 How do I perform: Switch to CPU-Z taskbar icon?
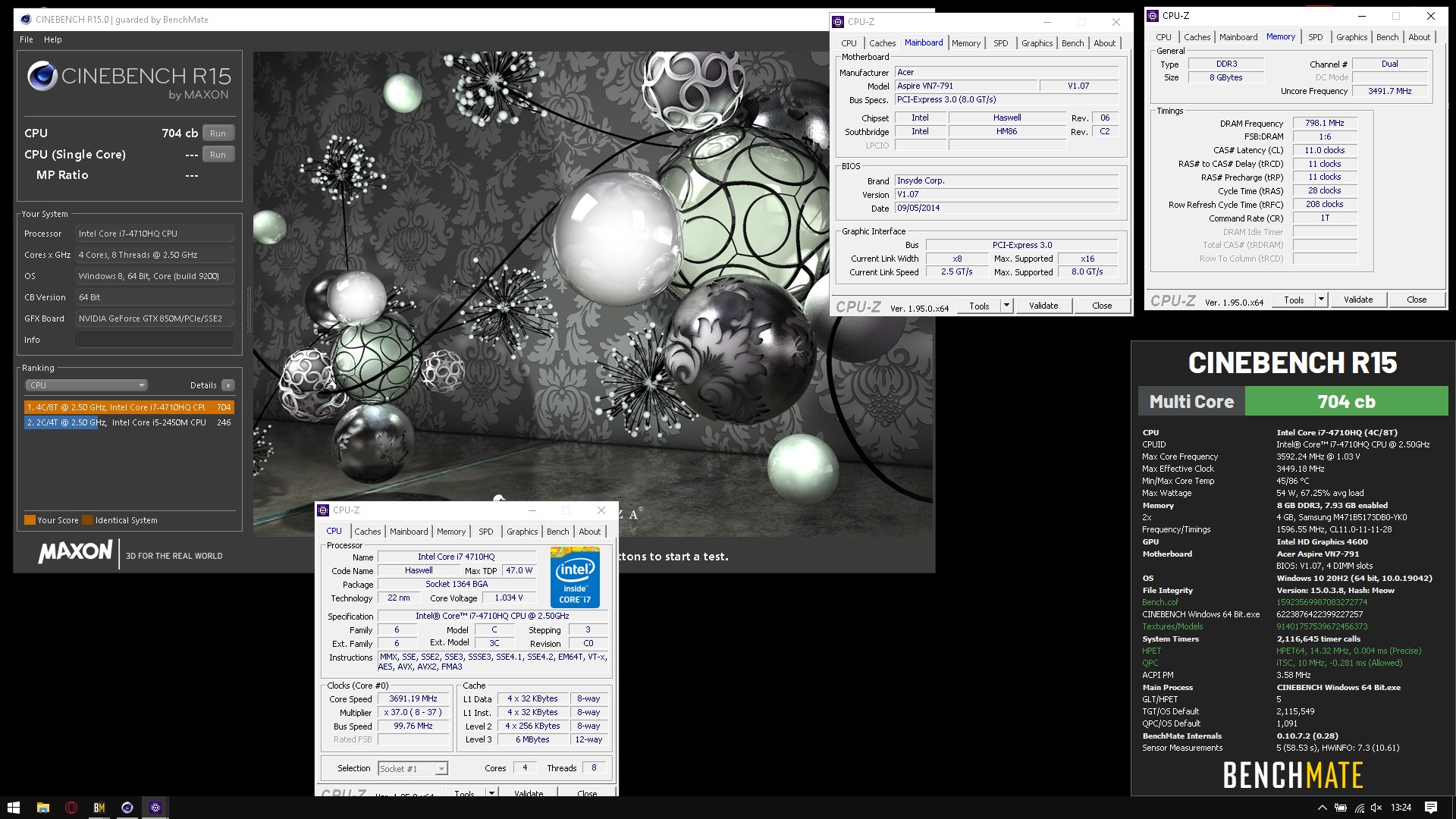point(155,808)
